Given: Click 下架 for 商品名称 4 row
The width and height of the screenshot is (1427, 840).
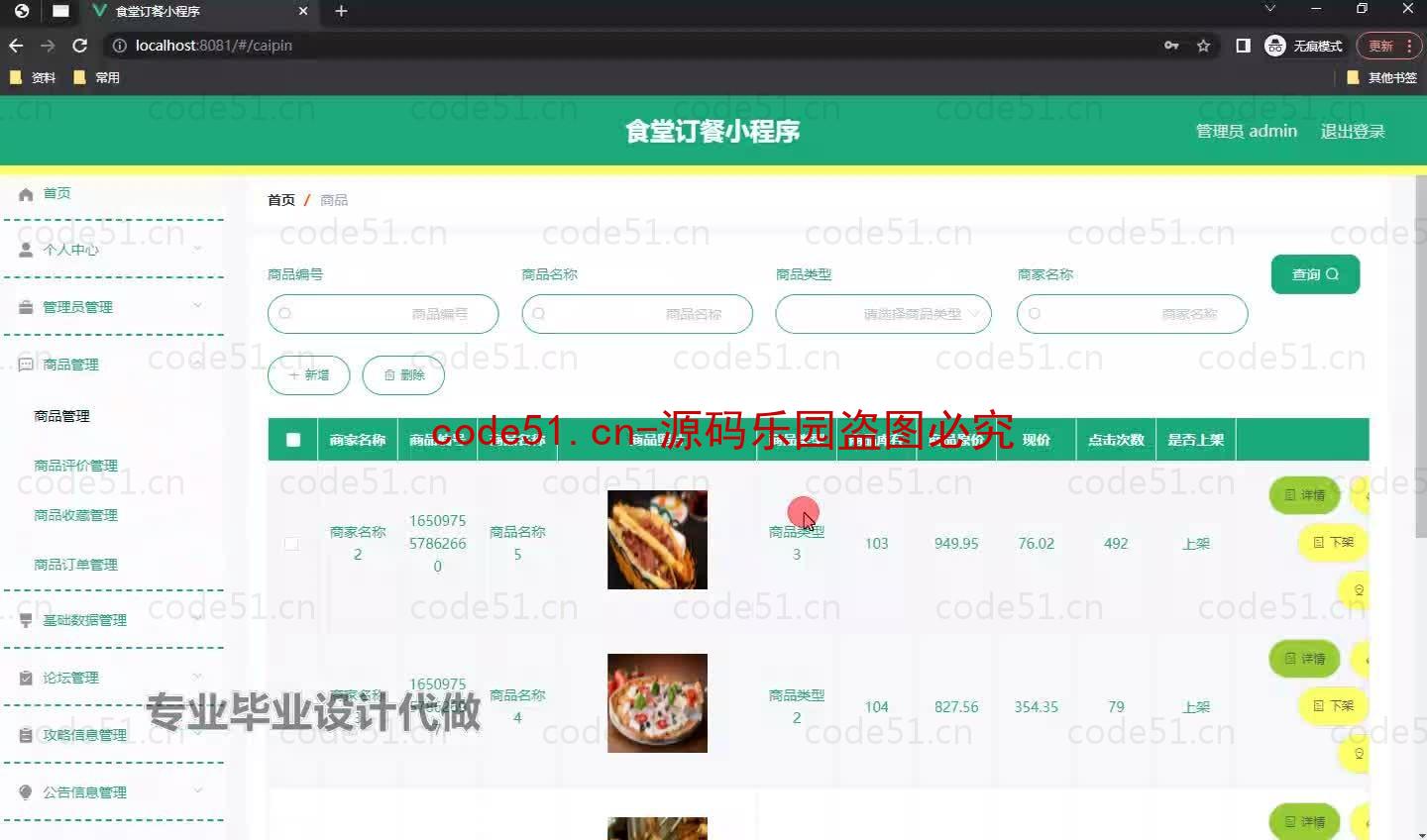Looking at the screenshot, I should click(1333, 705).
